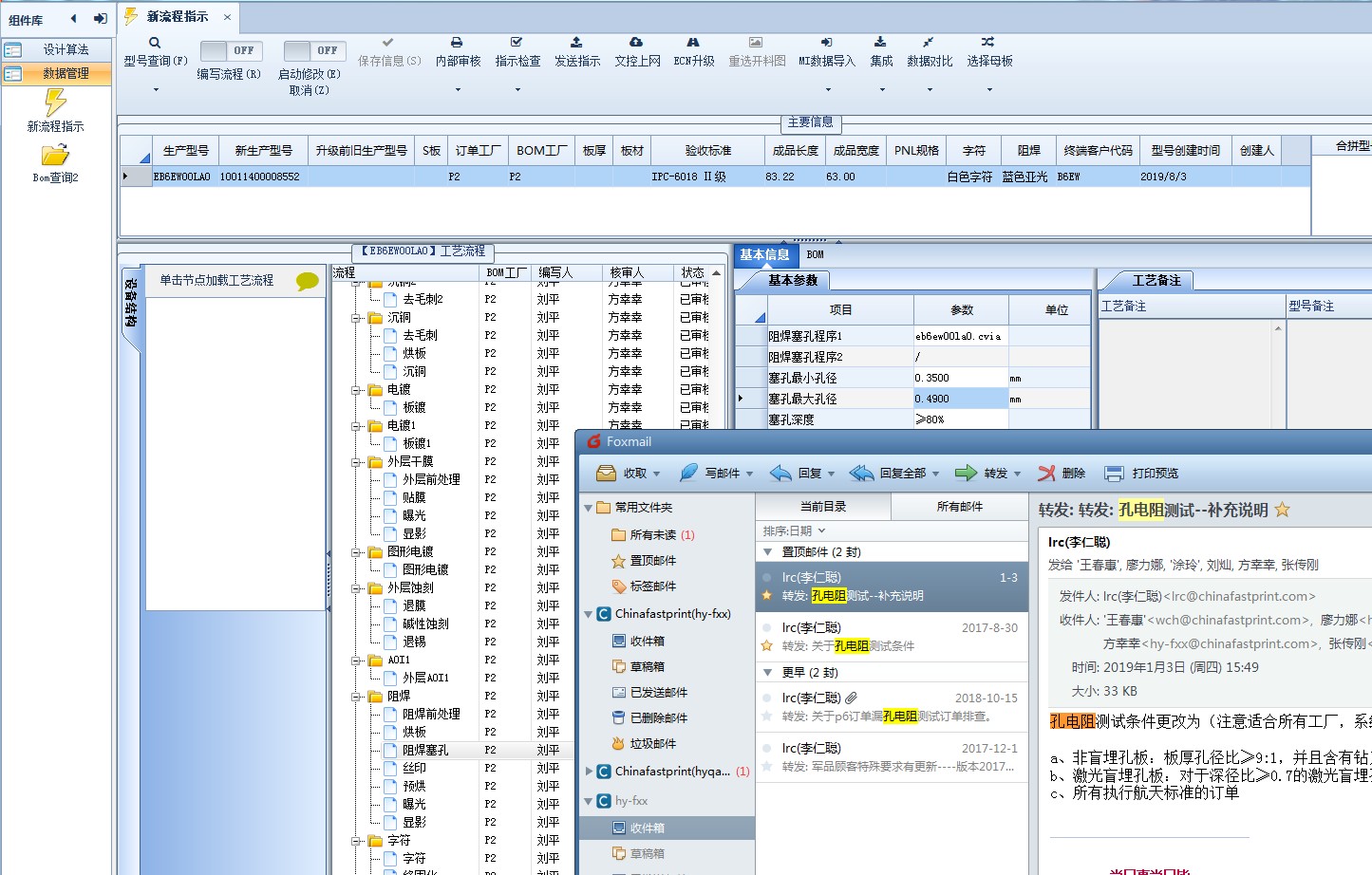Click the 集成 download icon
This screenshot has width=1372, height=875.
click(x=880, y=43)
